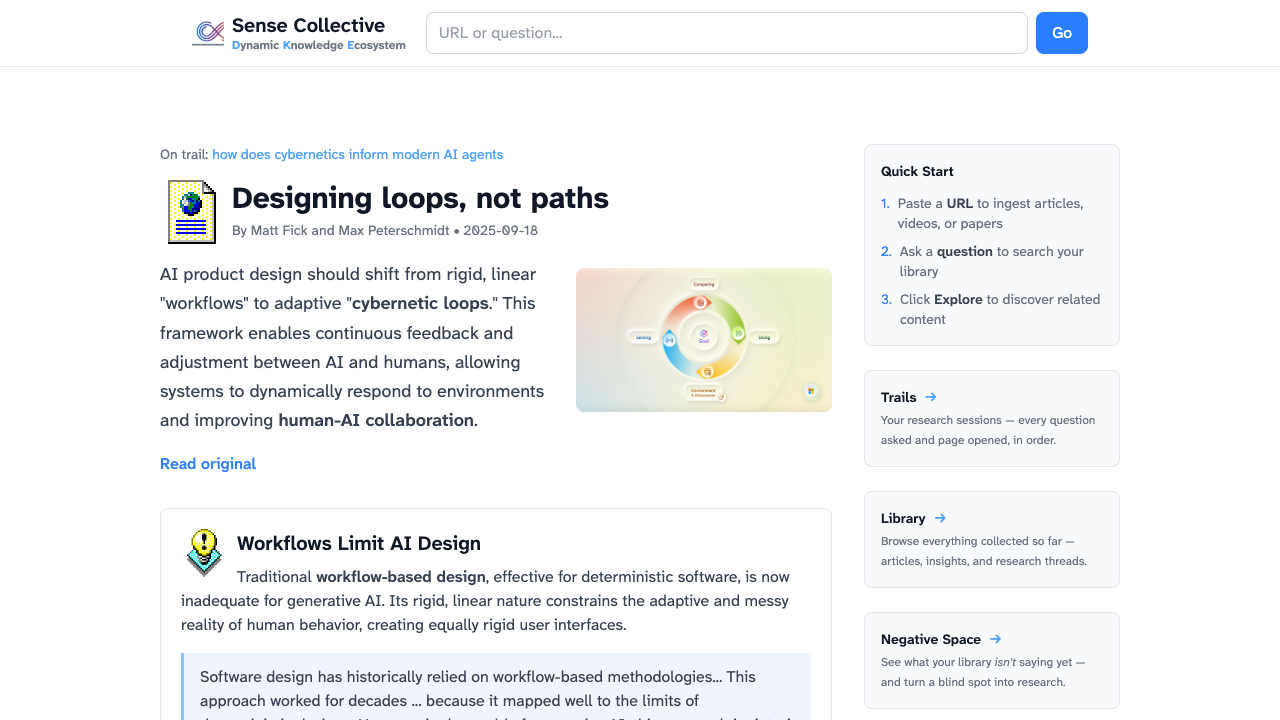Click the arrow icon next to Negative Space
The height and width of the screenshot is (720, 1280).
coord(996,639)
